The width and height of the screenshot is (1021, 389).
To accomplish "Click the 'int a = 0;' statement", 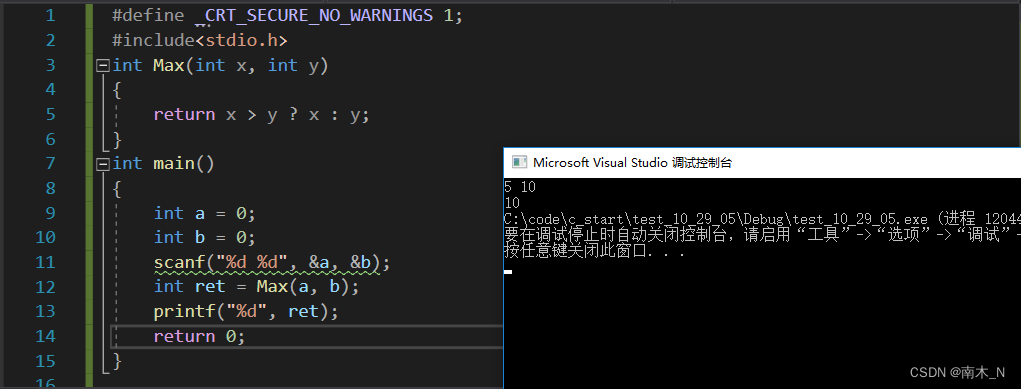I will pyautogui.click(x=204, y=213).
